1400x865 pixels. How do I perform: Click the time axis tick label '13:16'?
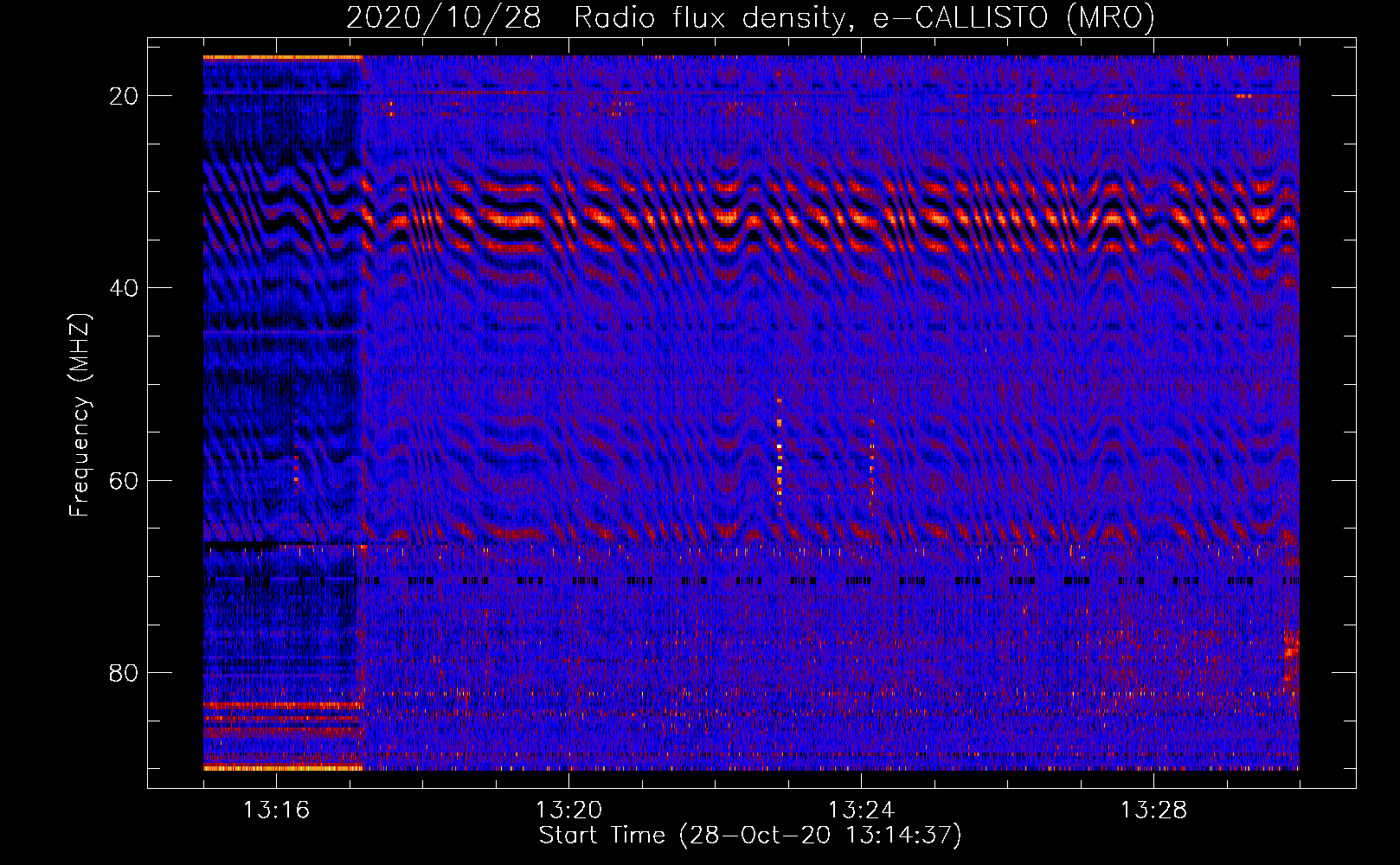pos(276,810)
